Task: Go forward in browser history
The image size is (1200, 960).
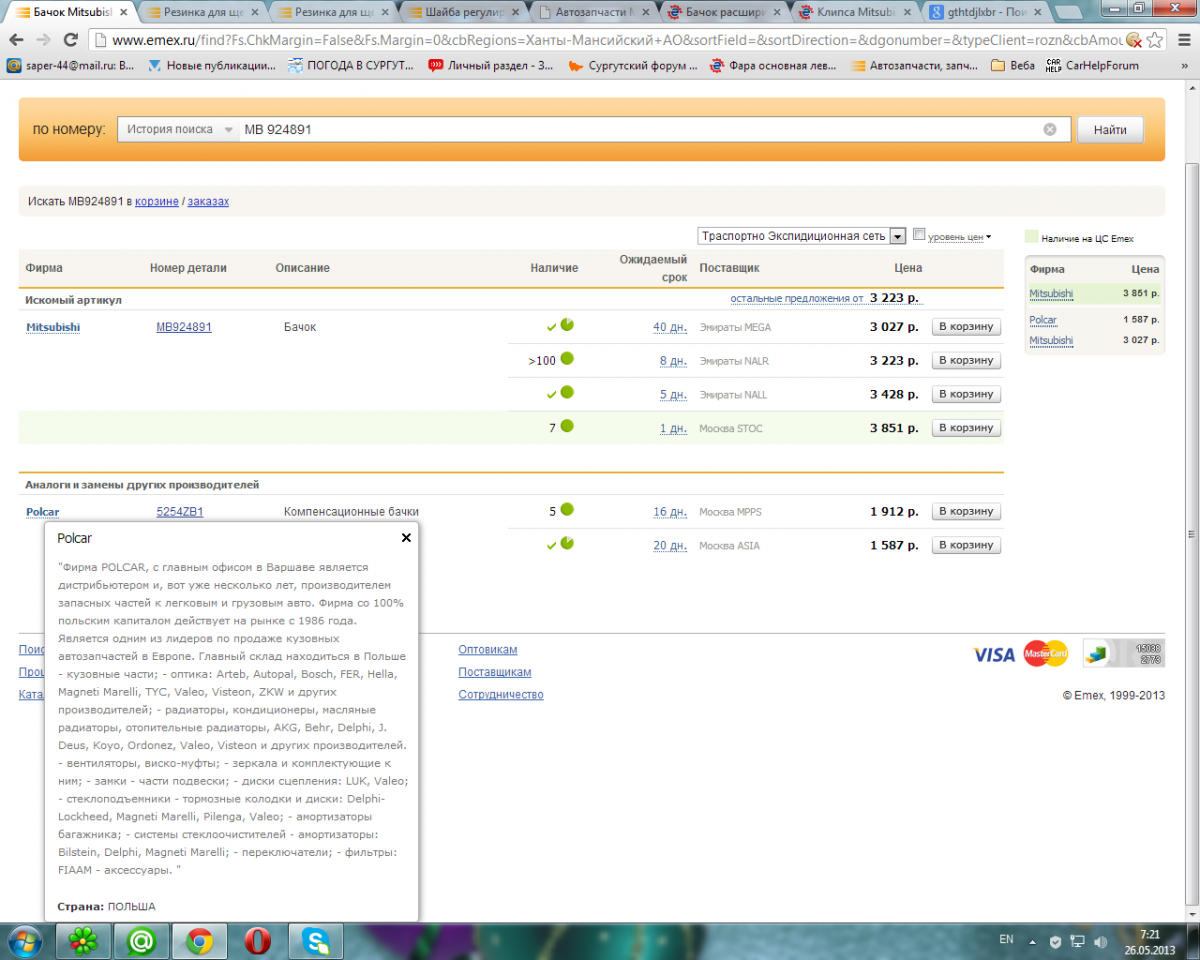Action: click(43, 40)
